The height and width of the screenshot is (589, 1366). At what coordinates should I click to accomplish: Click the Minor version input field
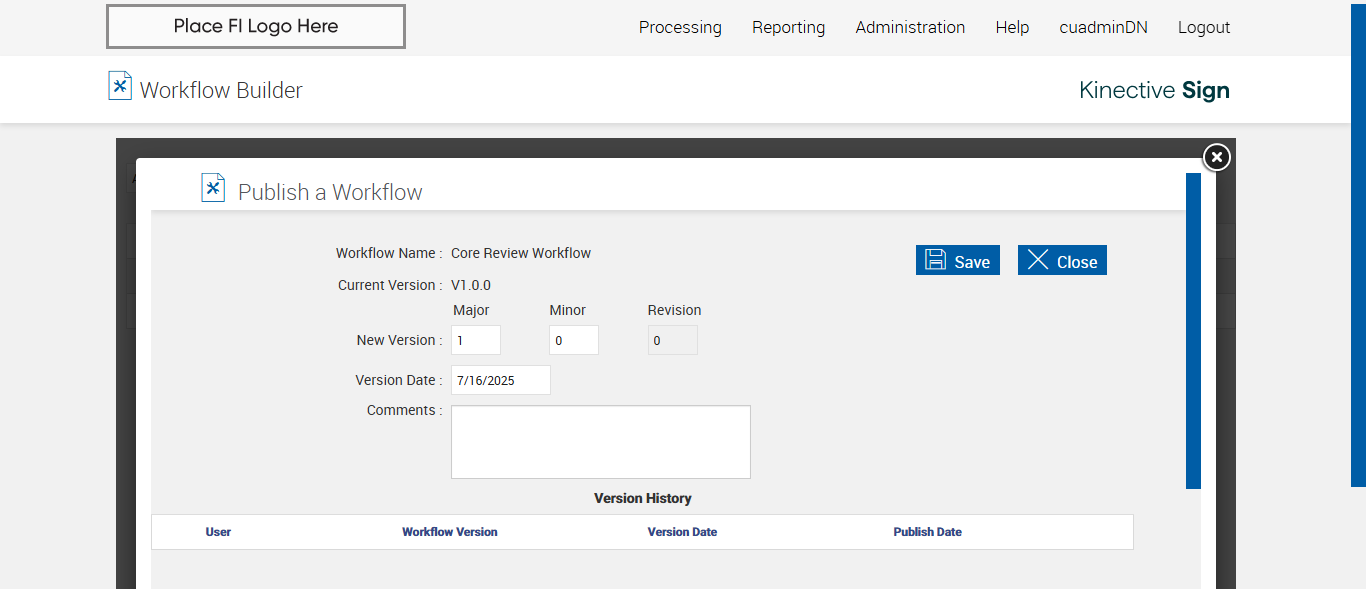pos(574,340)
